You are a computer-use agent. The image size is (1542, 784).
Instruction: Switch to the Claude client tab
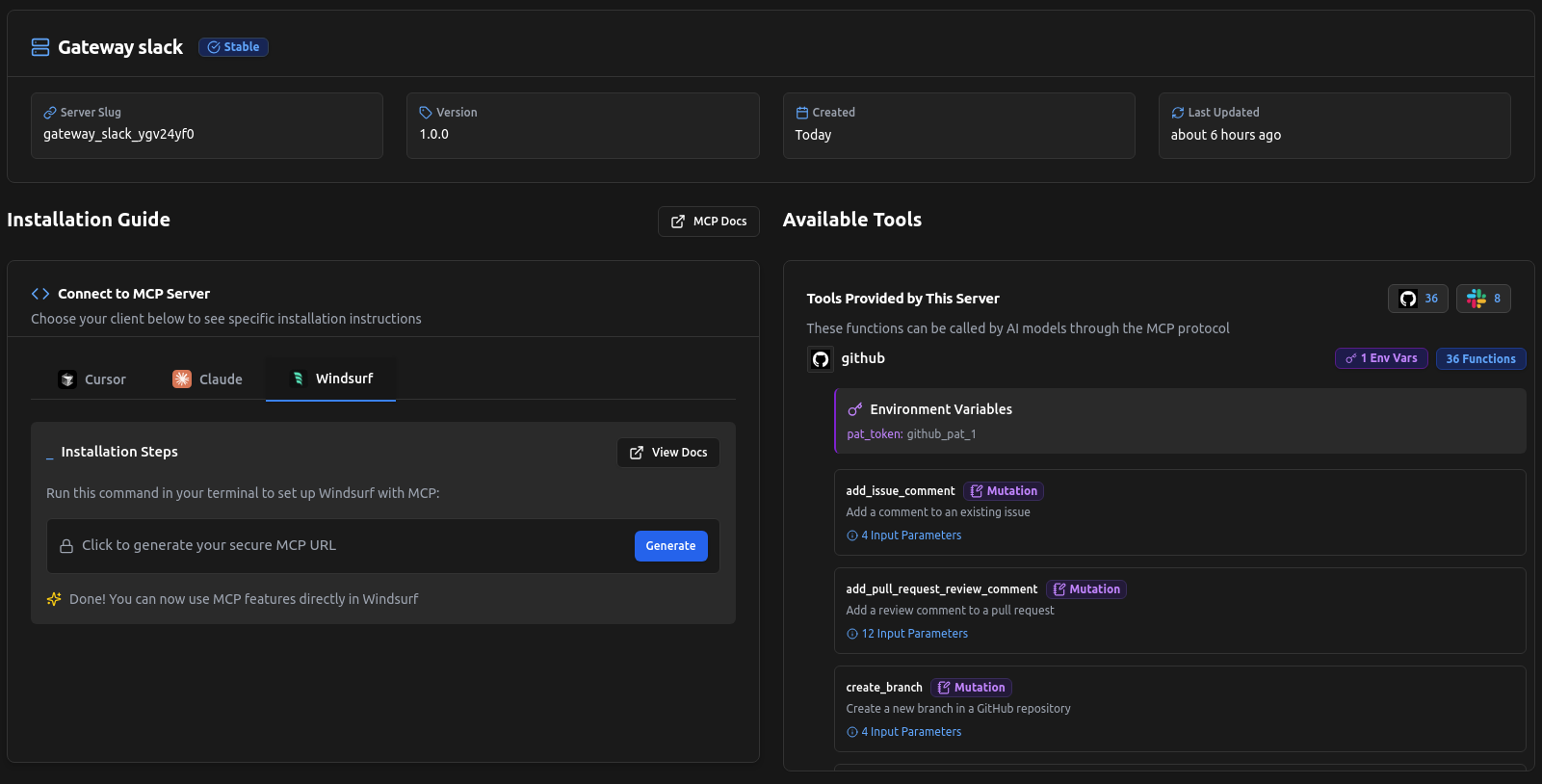tap(207, 379)
